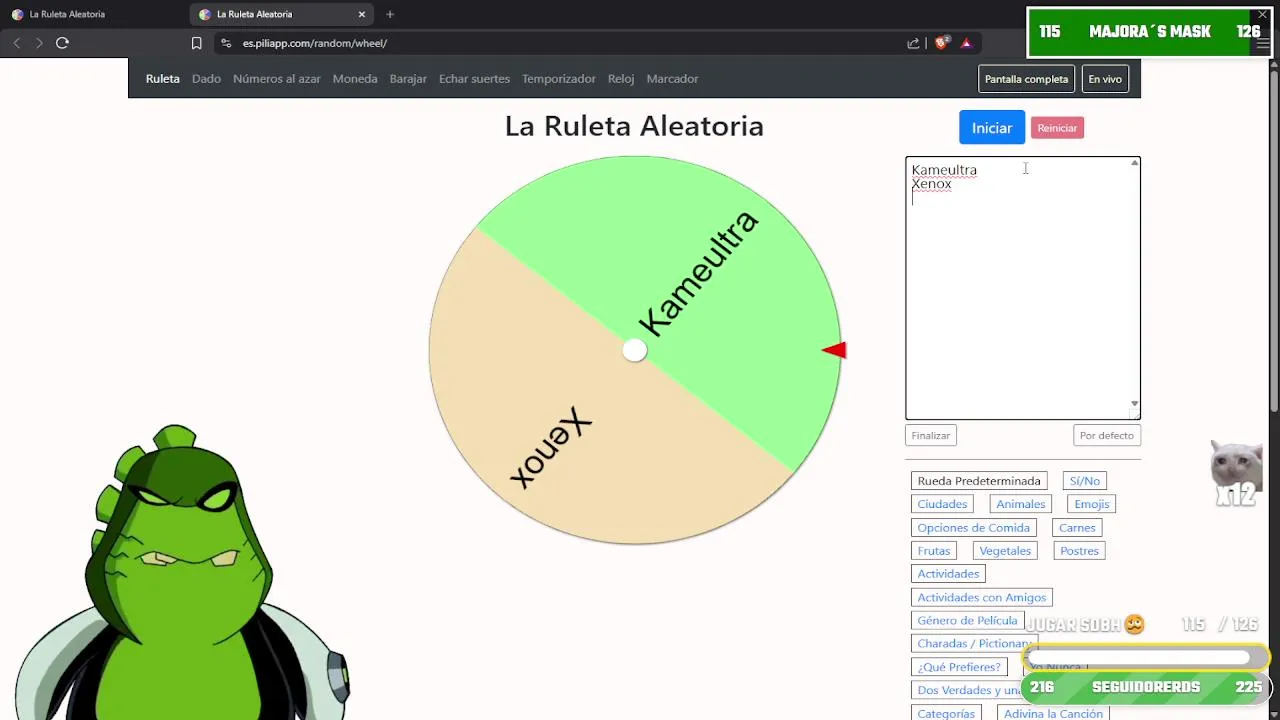
Task: Close the active La Ruleta Aleatoria tab
Action: [x=362, y=14]
